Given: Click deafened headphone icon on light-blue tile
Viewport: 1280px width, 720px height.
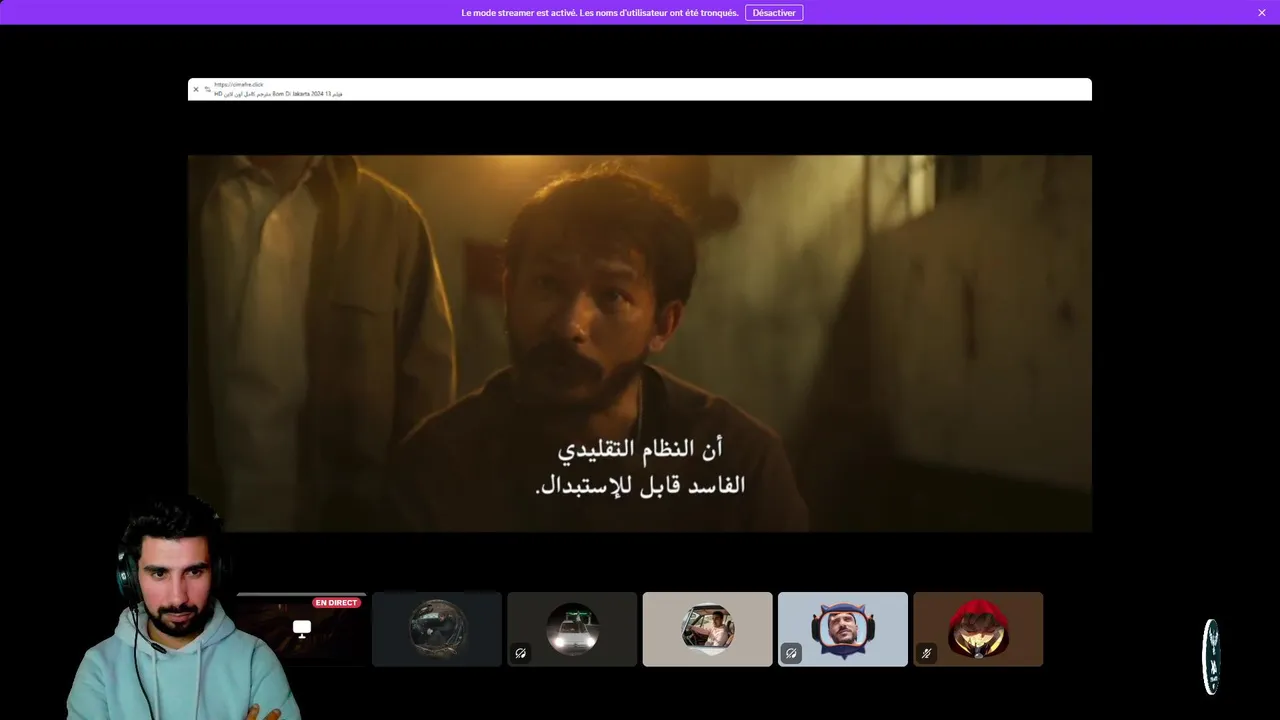Looking at the screenshot, I should coord(791,653).
